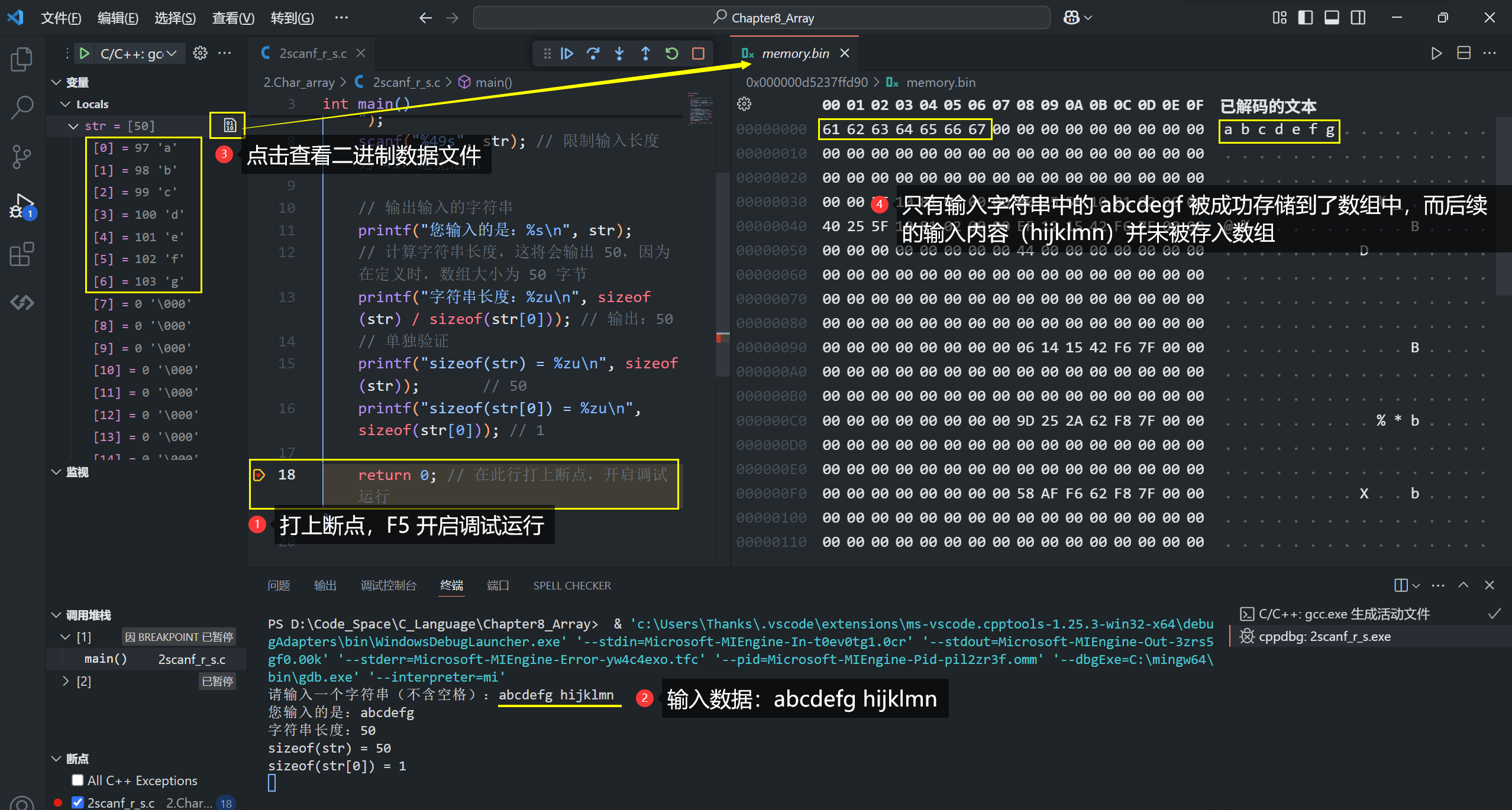Screen dimensions: 1512x810
Task: Switch to the 调试控制台 panel tab
Action: [388, 585]
